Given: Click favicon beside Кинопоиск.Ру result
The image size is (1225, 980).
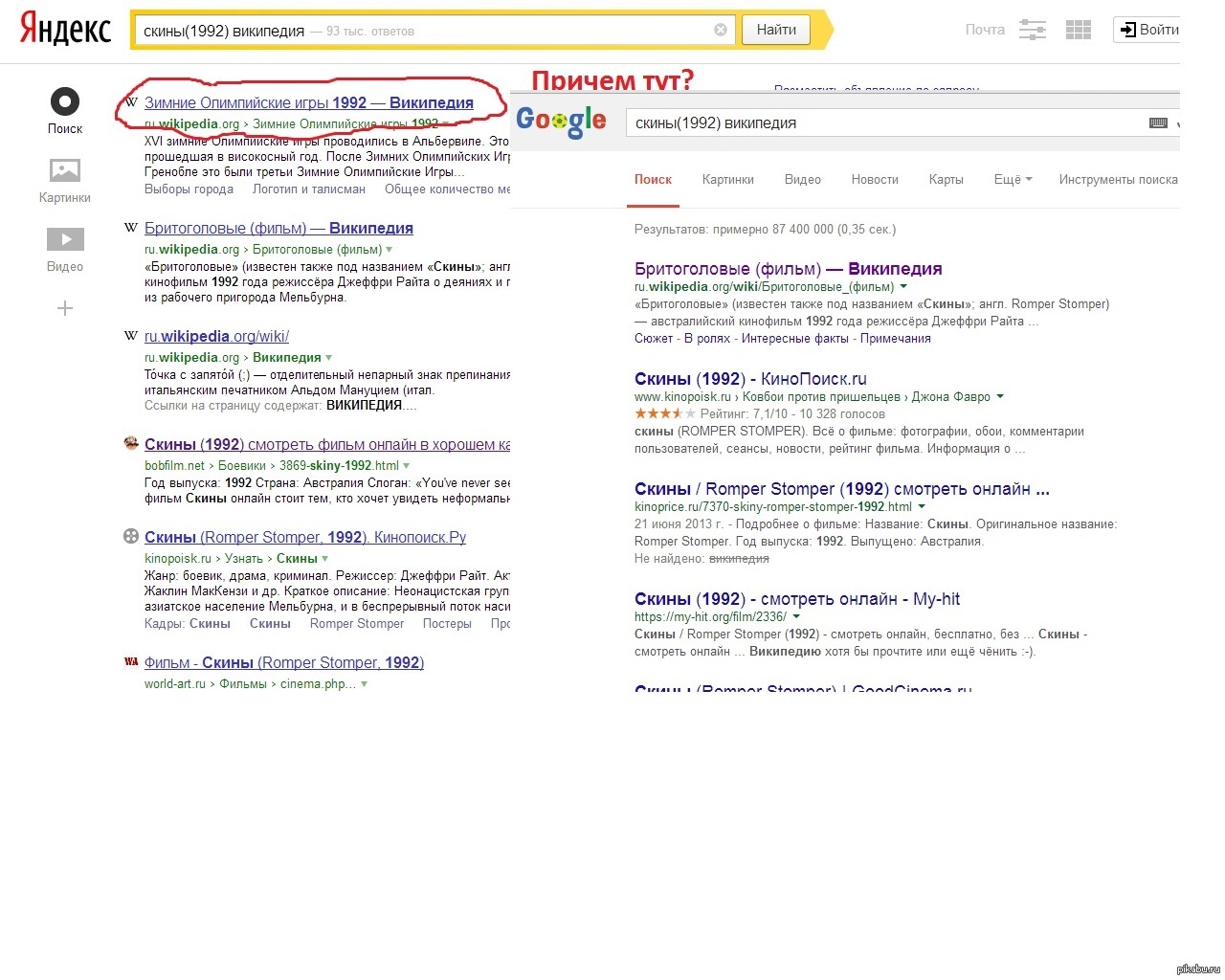Looking at the screenshot, I should [131, 536].
